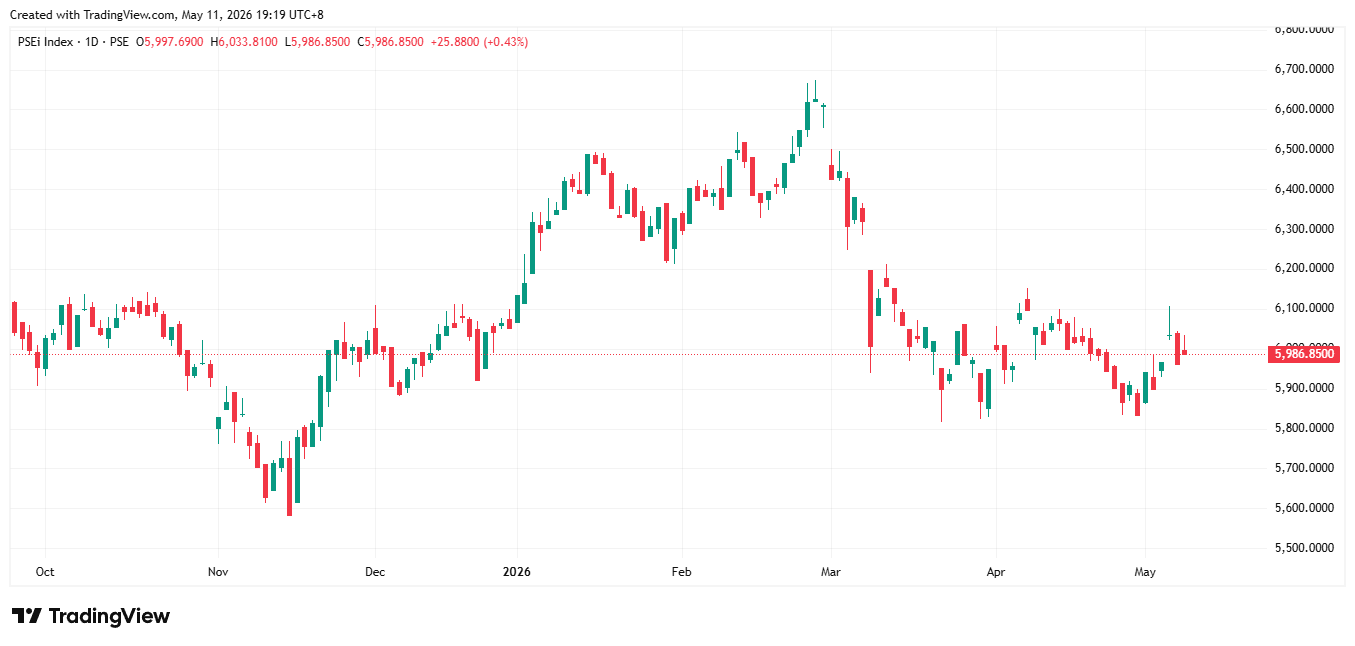Image resolution: width=1355 pixels, height=646 pixels.
Task: Click the 5,500.0000 price axis label
Action: tap(1304, 548)
